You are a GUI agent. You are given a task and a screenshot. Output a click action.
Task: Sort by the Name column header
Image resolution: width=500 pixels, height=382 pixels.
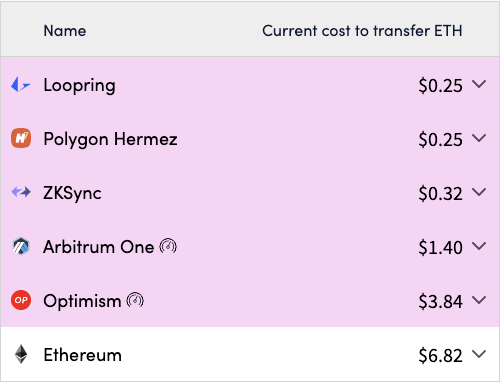(x=65, y=31)
